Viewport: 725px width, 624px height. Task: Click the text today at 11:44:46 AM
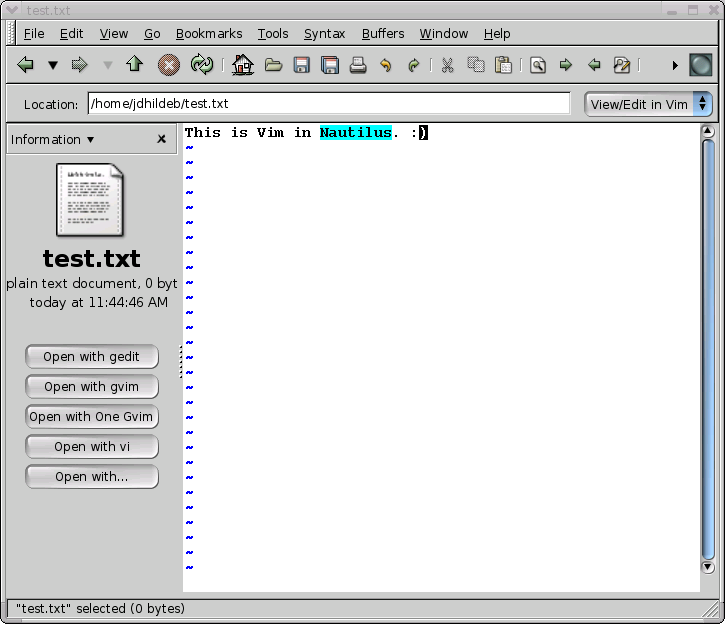(x=98, y=302)
